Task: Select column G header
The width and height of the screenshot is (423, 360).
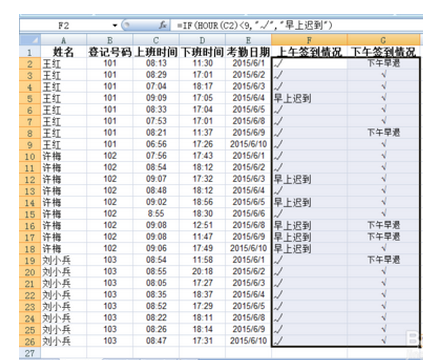Action: [x=383, y=40]
